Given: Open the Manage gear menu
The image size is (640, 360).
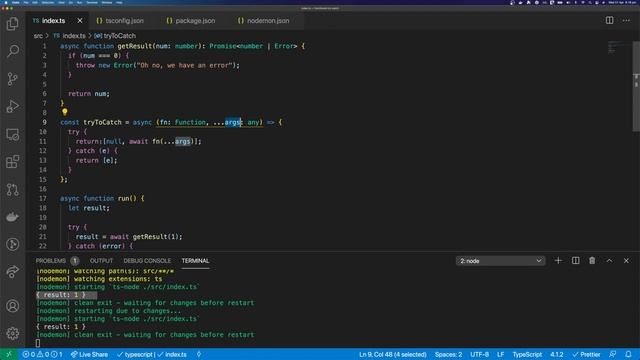Looking at the screenshot, I should 13,333.
